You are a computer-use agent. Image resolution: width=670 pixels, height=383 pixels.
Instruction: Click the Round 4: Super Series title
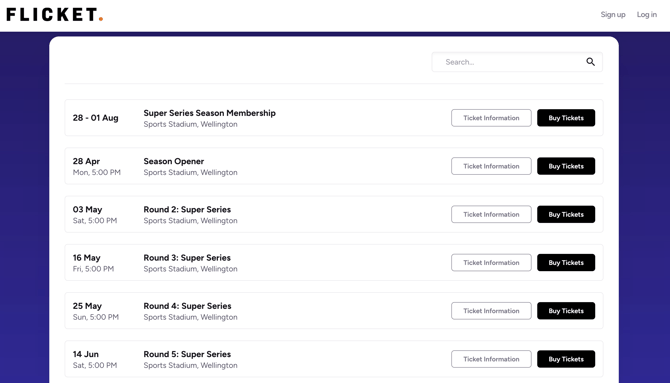pos(187,306)
